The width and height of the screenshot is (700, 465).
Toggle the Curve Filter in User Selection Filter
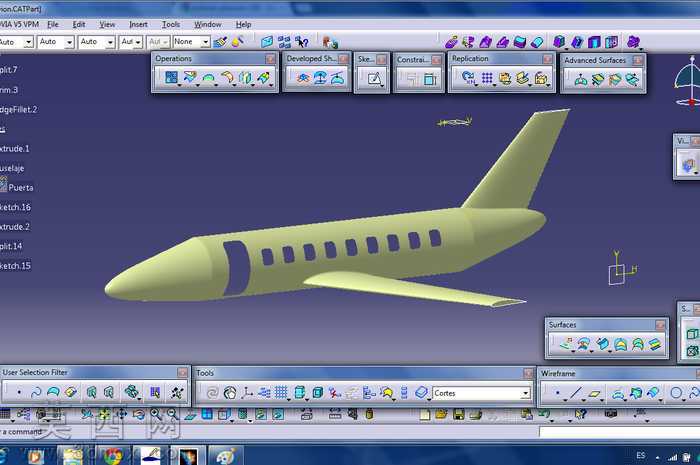[x=36, y=392]
